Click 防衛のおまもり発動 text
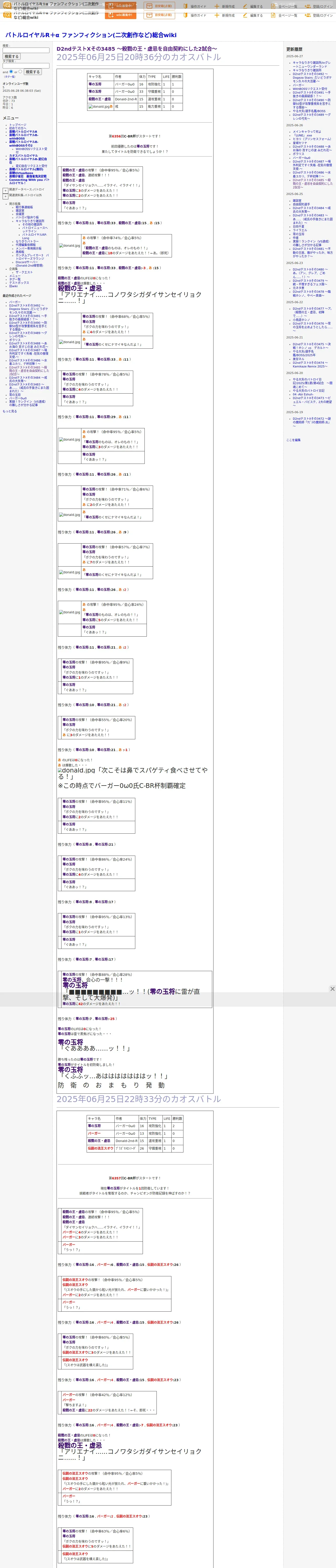The width and height of the screenshot is (336, 1568). click(111, 1085)
